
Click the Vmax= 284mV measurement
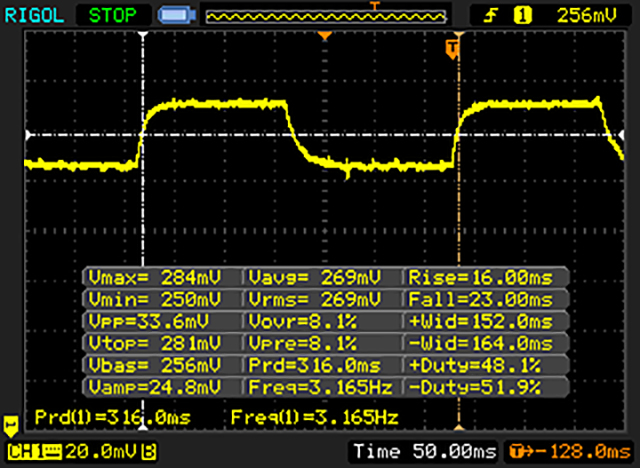pyautogui.click(x=154, y=278)
